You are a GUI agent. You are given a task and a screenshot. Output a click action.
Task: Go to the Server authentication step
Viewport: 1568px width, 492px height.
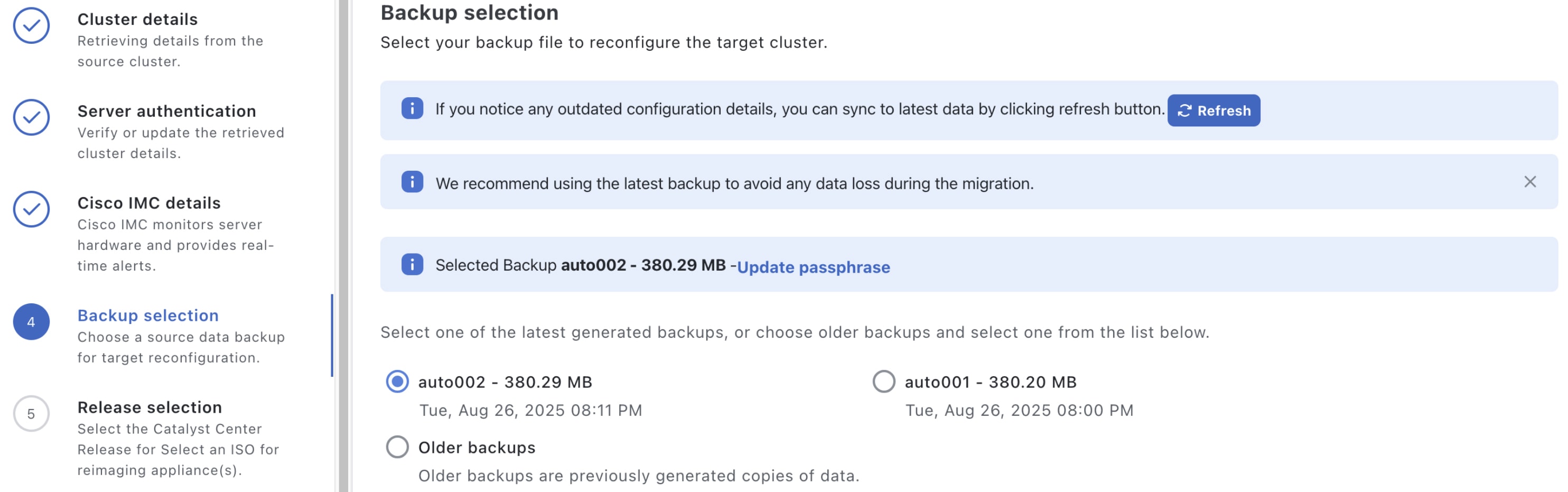click(167, 112)
